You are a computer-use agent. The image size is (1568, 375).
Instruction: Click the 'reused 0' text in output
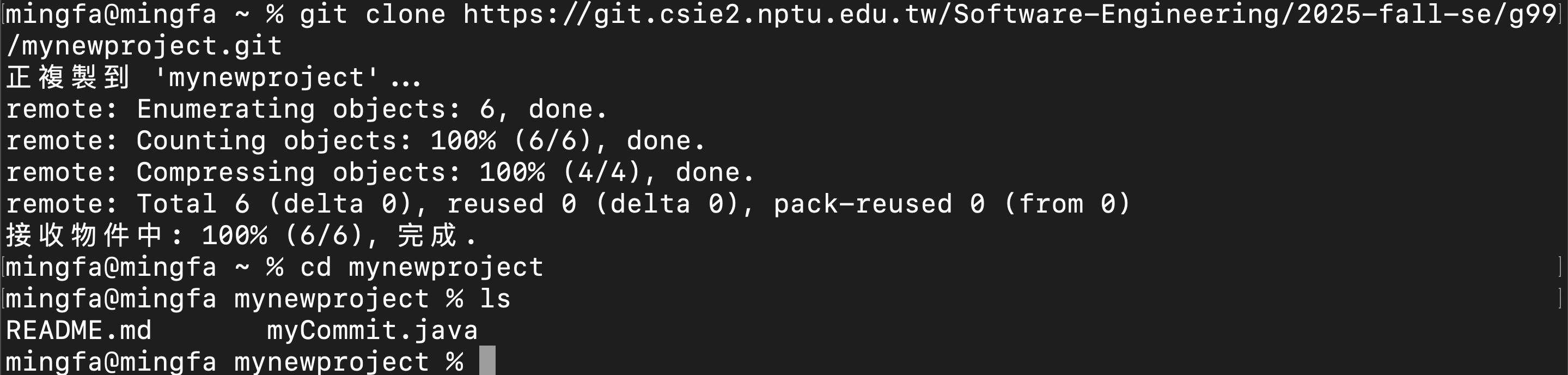pos(511,204)
